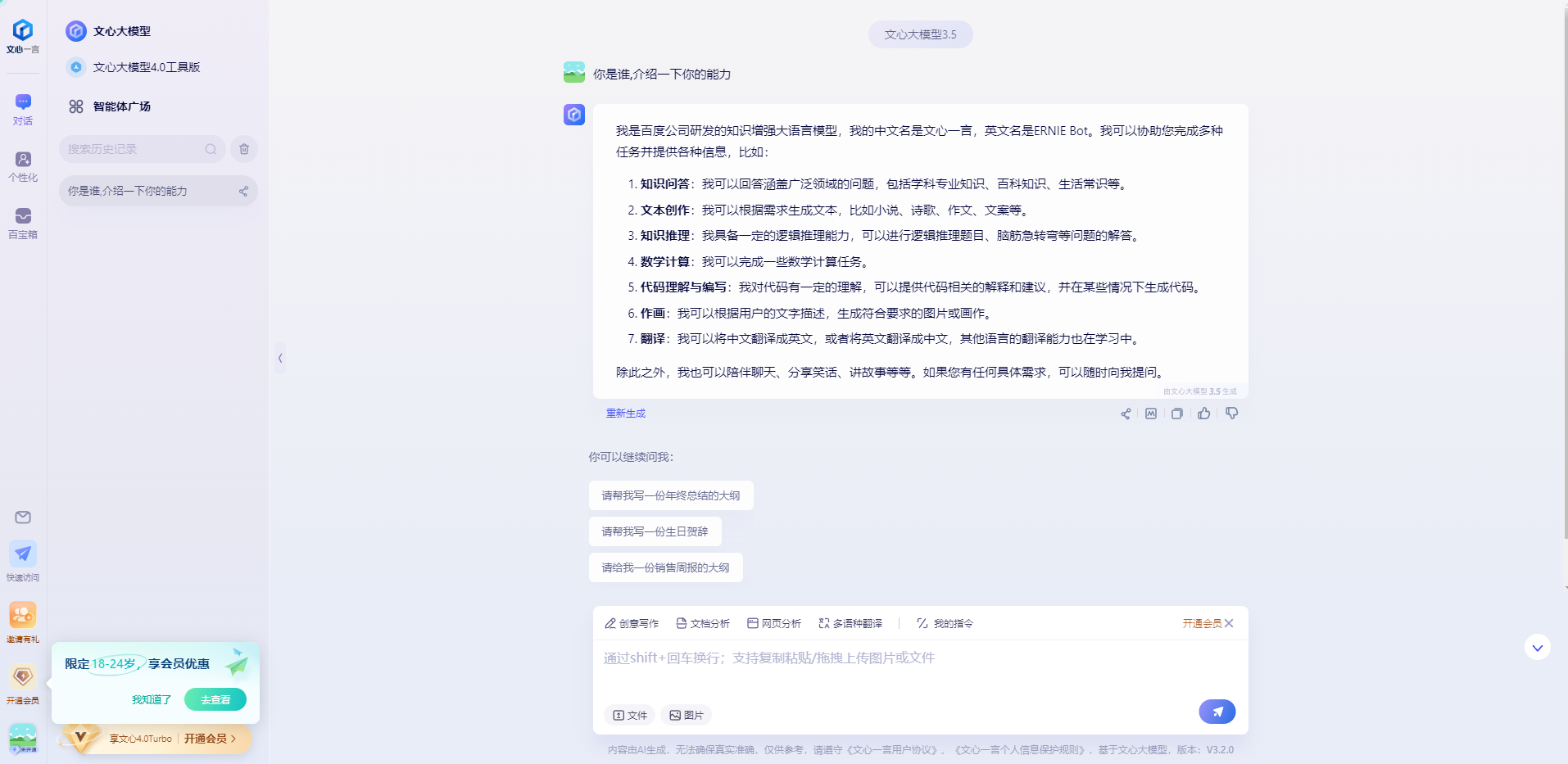1568x764 pixels.
Task: Click the trash icon to delete history
Action: (244, 149)
